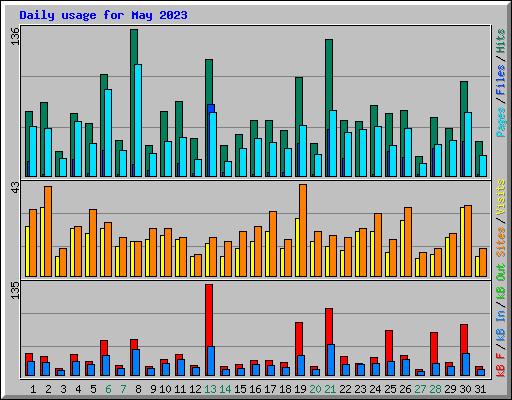This screenshot has width=512, height=400.
Task: Click the yellow "Visits" legend label
Action: pyautogui.click(x=501, y=197)
